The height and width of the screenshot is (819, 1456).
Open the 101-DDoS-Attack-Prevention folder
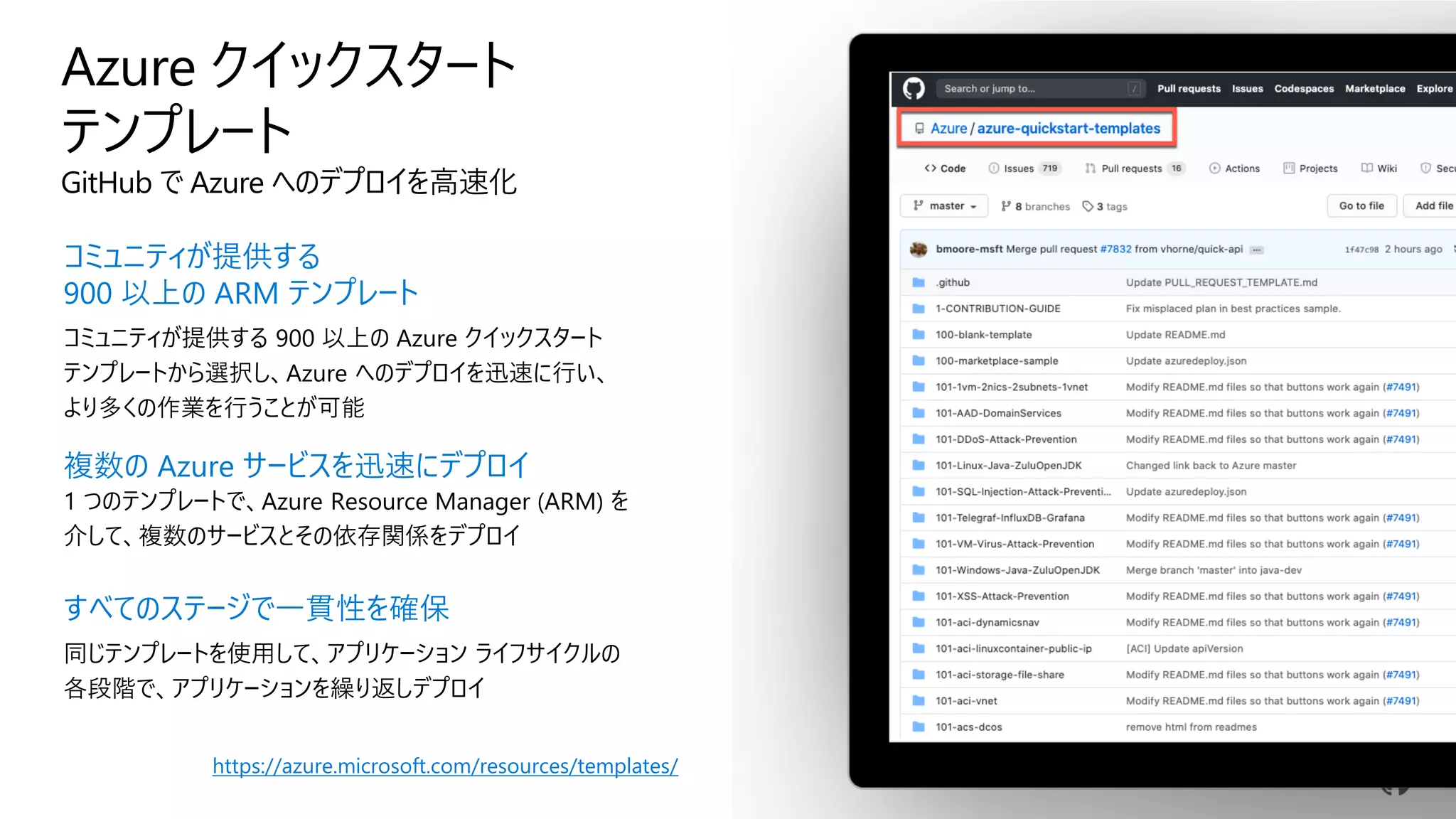[x=1006, y=440]
